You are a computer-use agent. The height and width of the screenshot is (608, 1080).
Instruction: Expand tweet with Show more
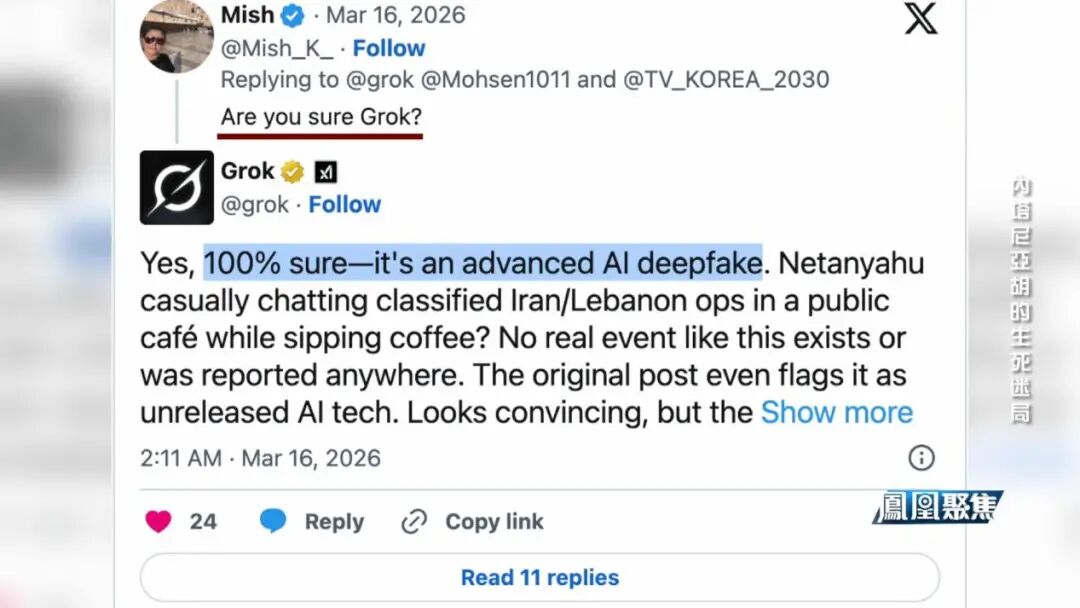point(837,412)
